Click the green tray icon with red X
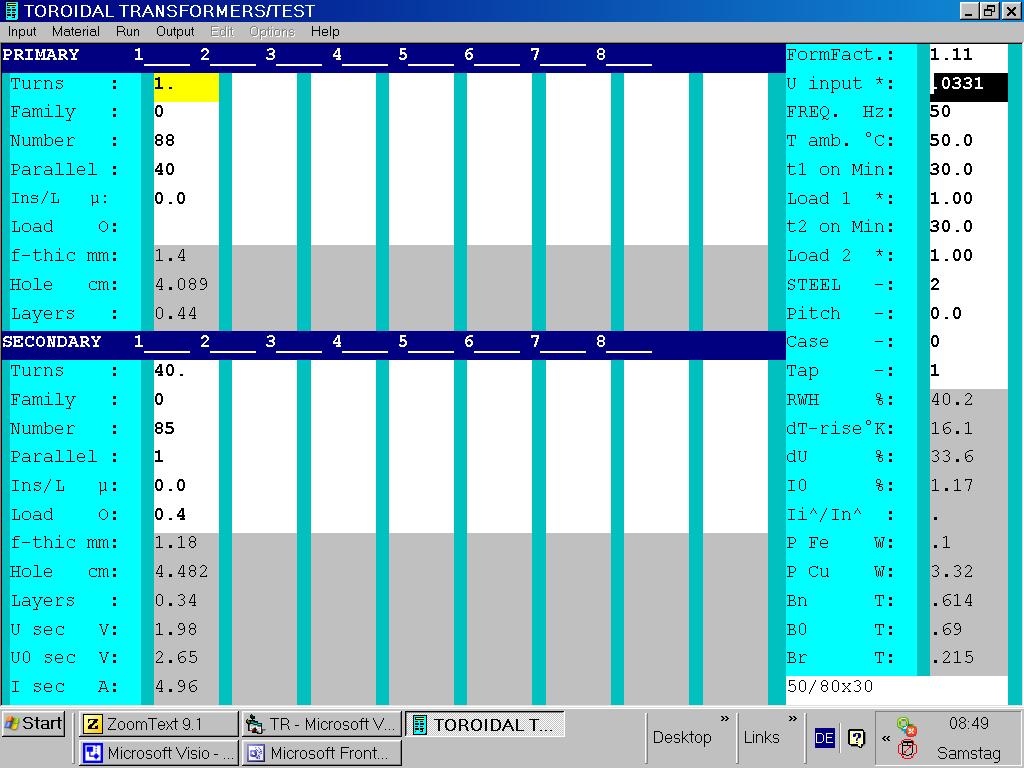This screenshot has width=1024, height=768. 906,726
